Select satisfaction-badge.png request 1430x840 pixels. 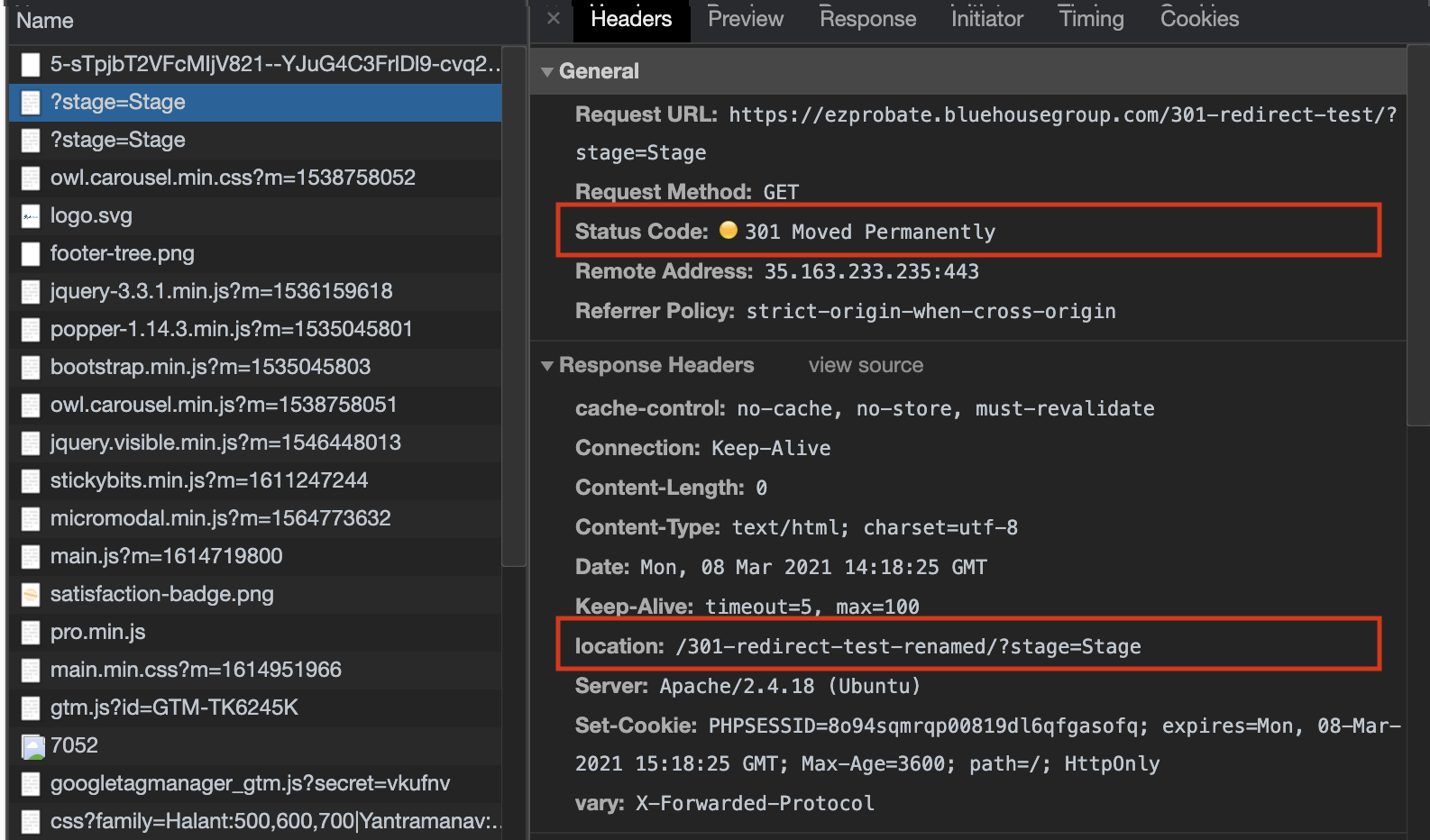coord(255,594)
